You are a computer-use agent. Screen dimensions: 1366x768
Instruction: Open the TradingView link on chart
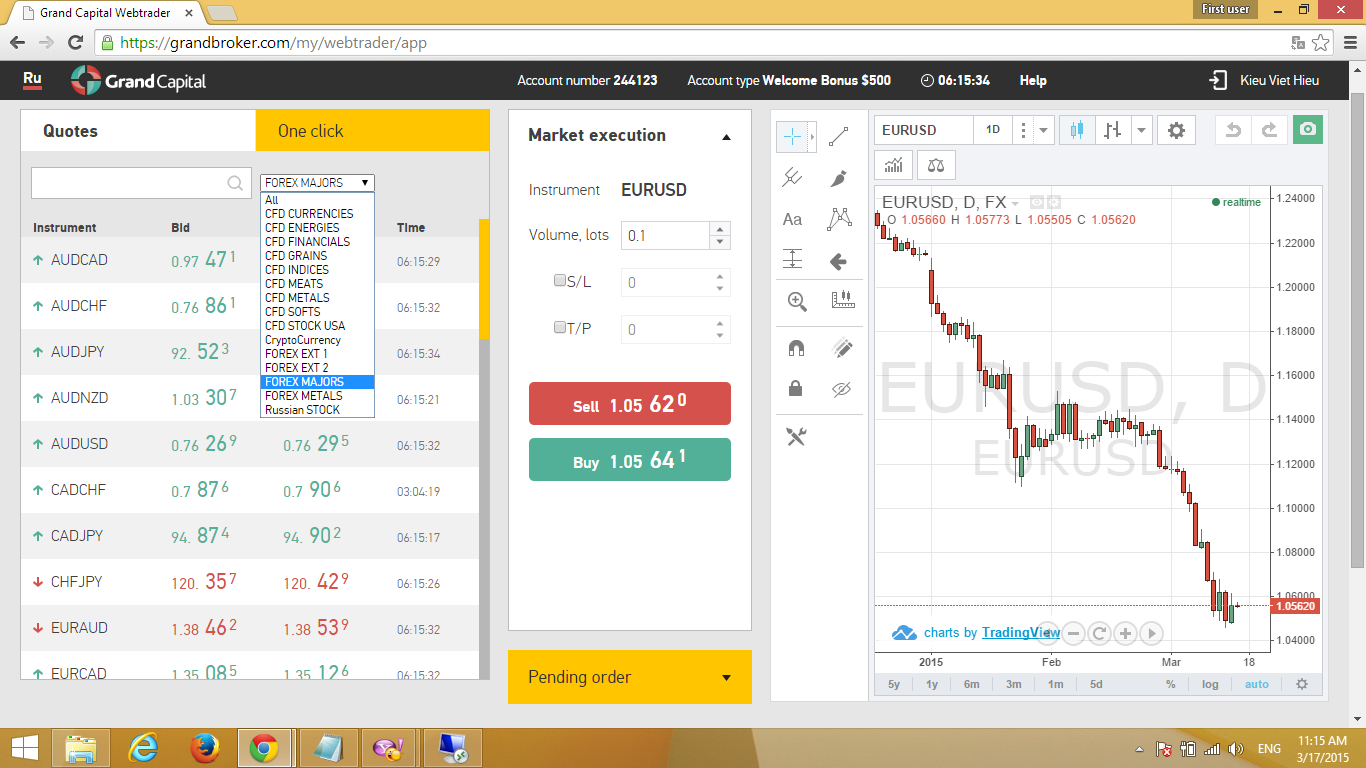coord(1020,632)
